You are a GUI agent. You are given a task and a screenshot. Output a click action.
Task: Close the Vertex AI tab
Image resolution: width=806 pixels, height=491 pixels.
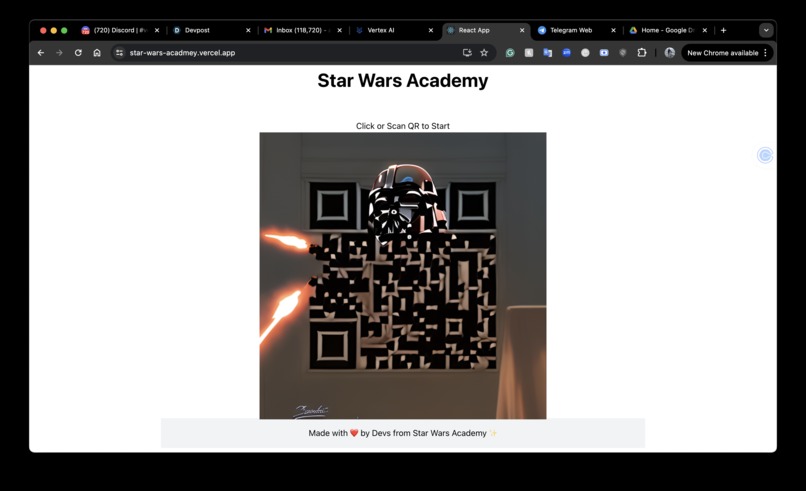431,30
